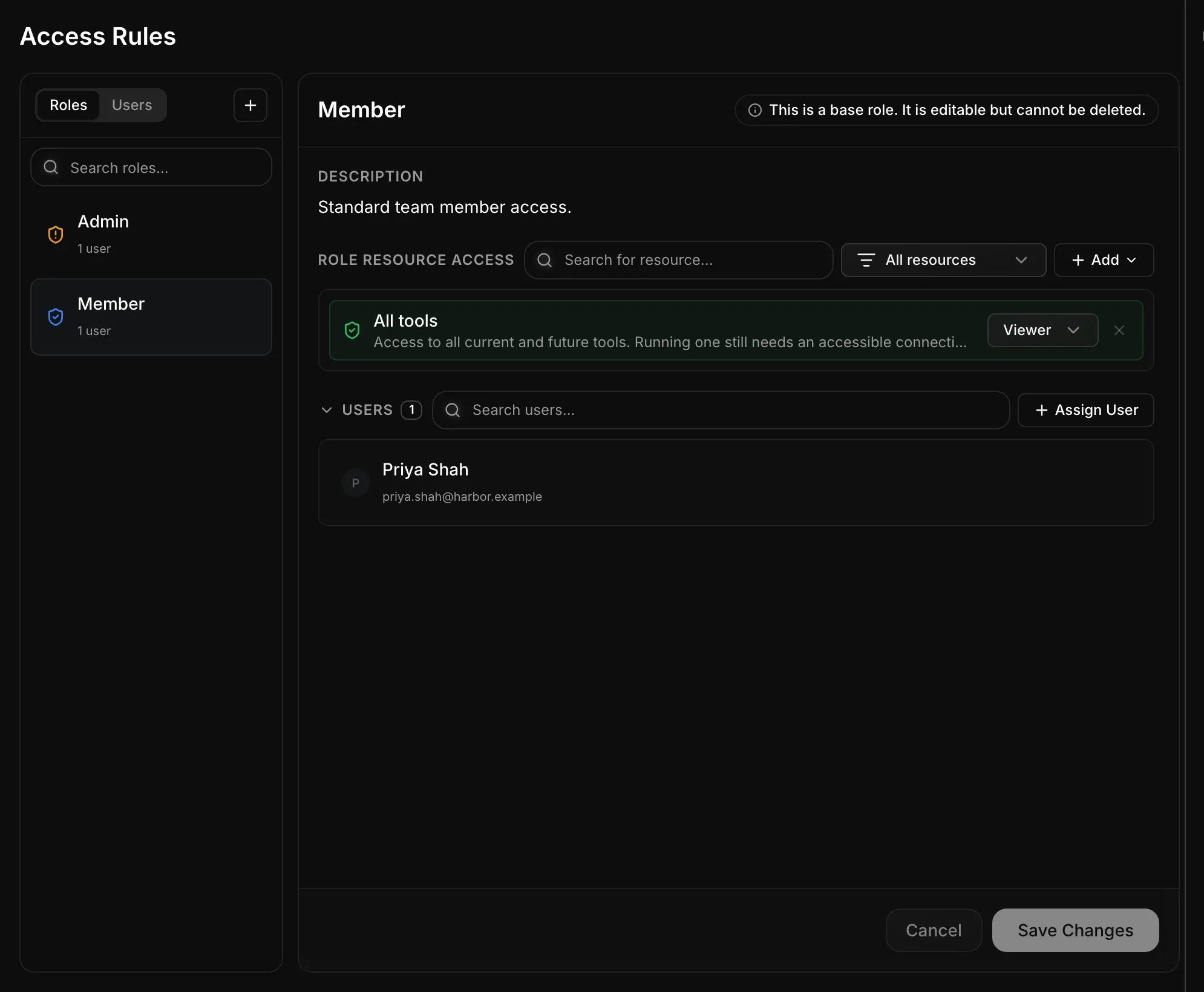1204x992 pixels.
Task: Open the Viewer permission dropdown
Action: pyautogui.click(x=1042, y=330)
